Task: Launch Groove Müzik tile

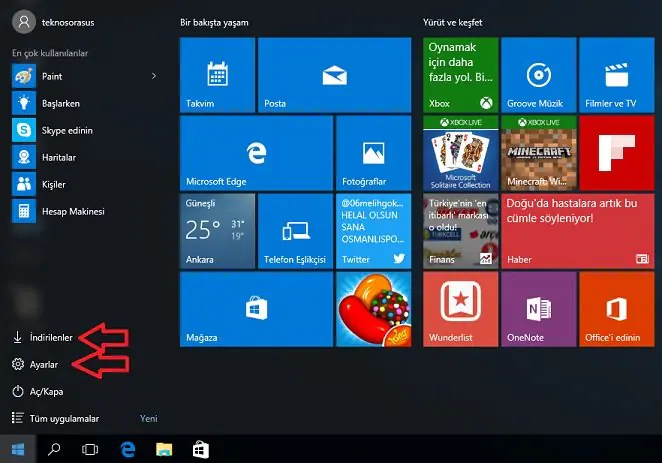Action: tap(539, 74)
